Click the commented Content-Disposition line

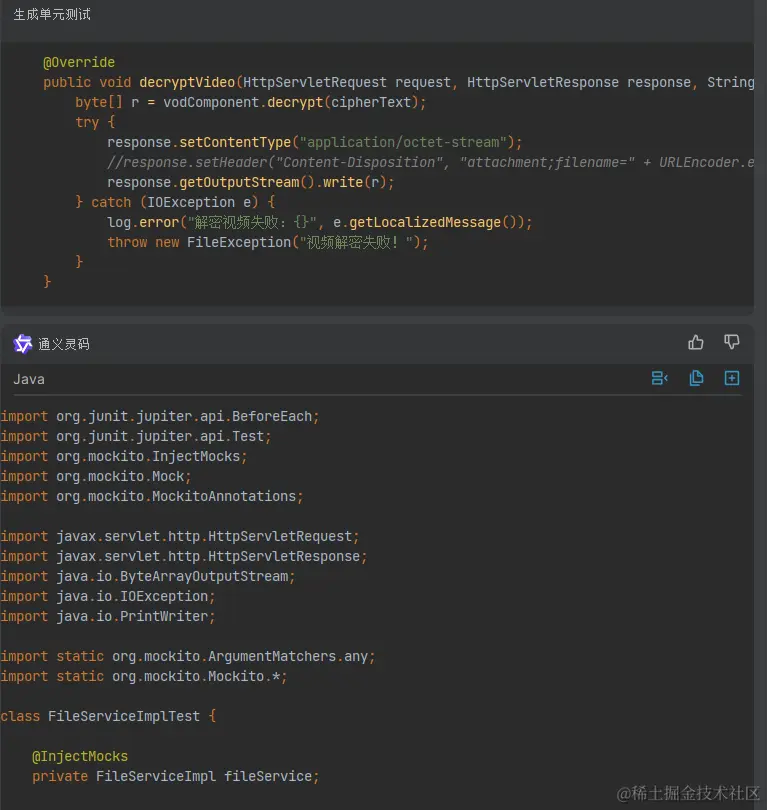pos(430,162)
